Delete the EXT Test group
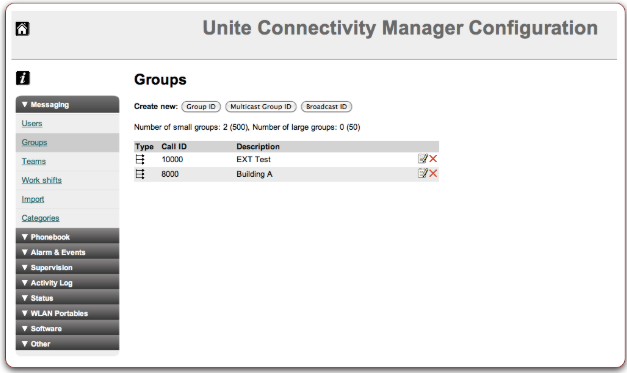 click(x=433, y=159)
